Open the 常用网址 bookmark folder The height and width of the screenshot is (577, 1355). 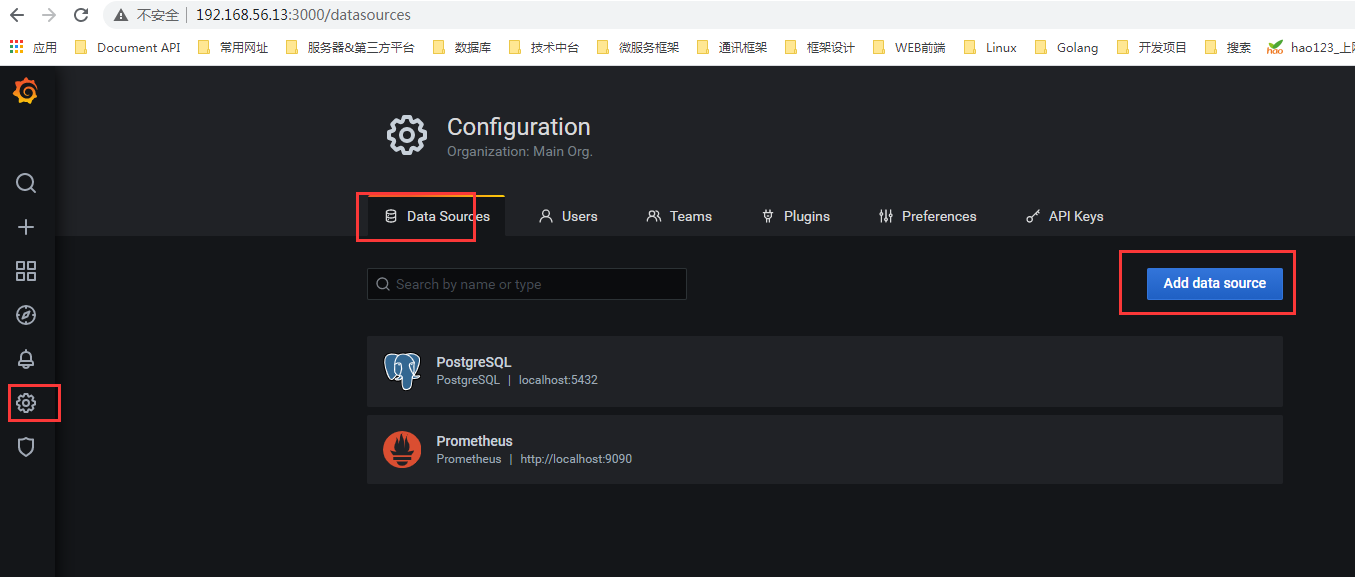[x=233, y=47]
